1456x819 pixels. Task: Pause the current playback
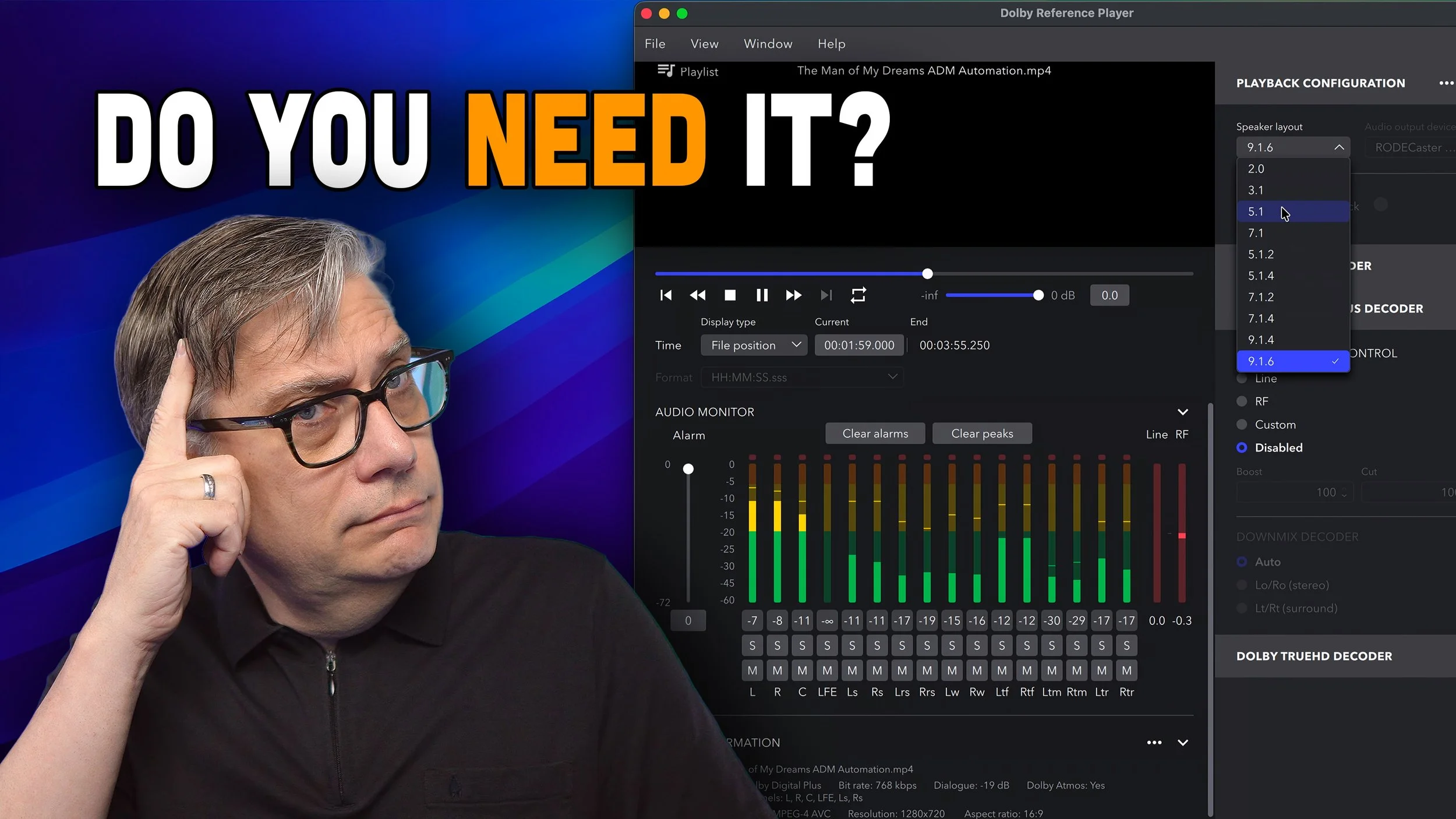pos(762,295)
